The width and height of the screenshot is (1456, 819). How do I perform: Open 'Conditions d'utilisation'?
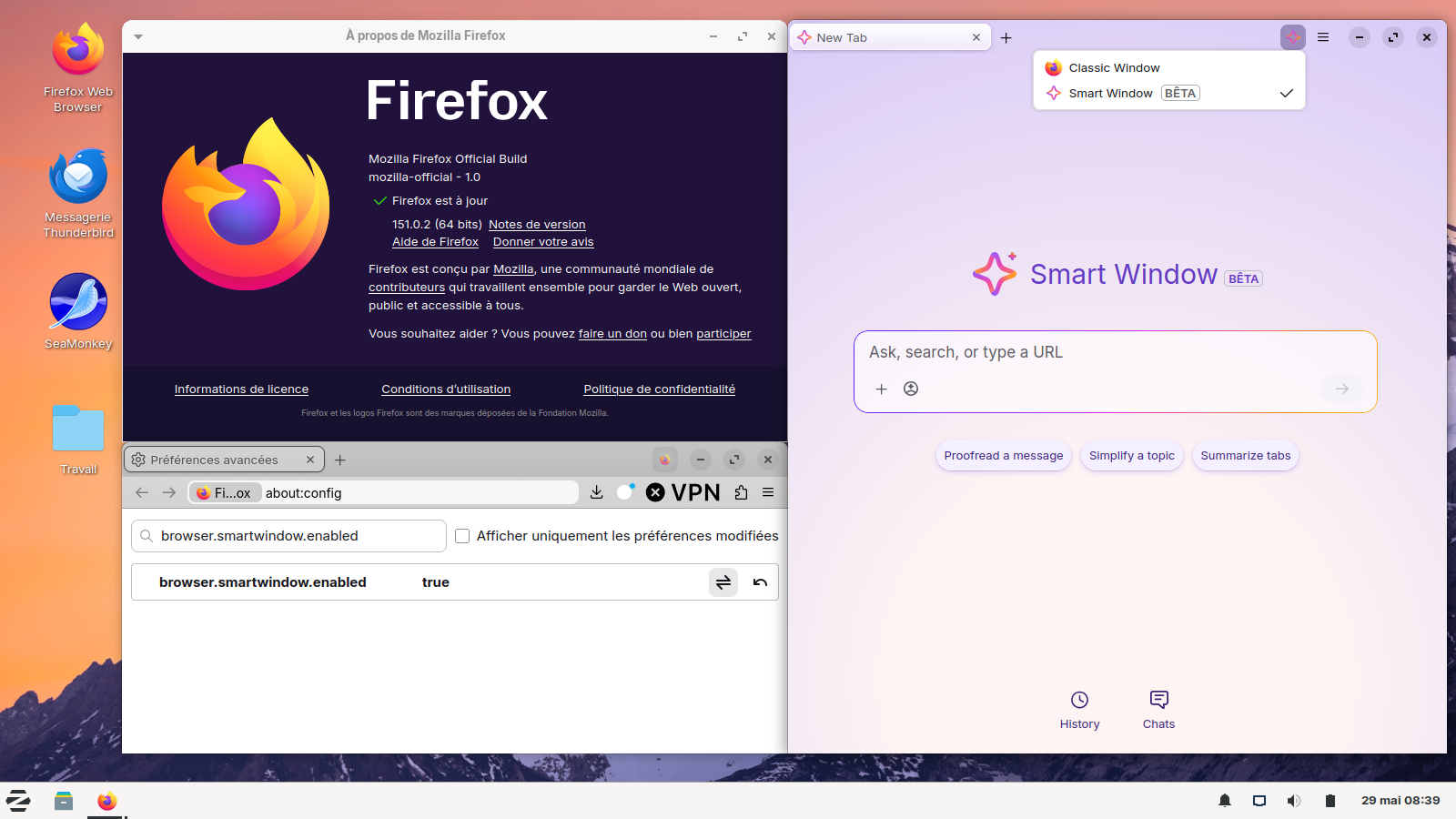click(x=446, y=389)
